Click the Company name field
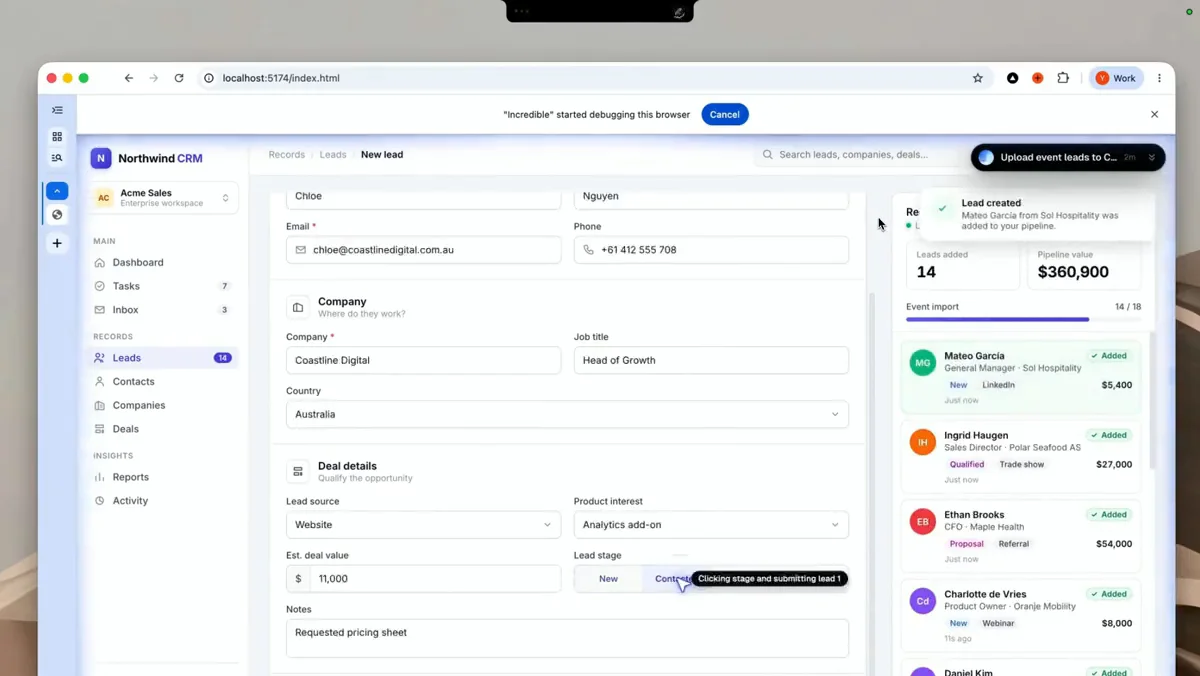1200x676 pixels. pos(424,360)
